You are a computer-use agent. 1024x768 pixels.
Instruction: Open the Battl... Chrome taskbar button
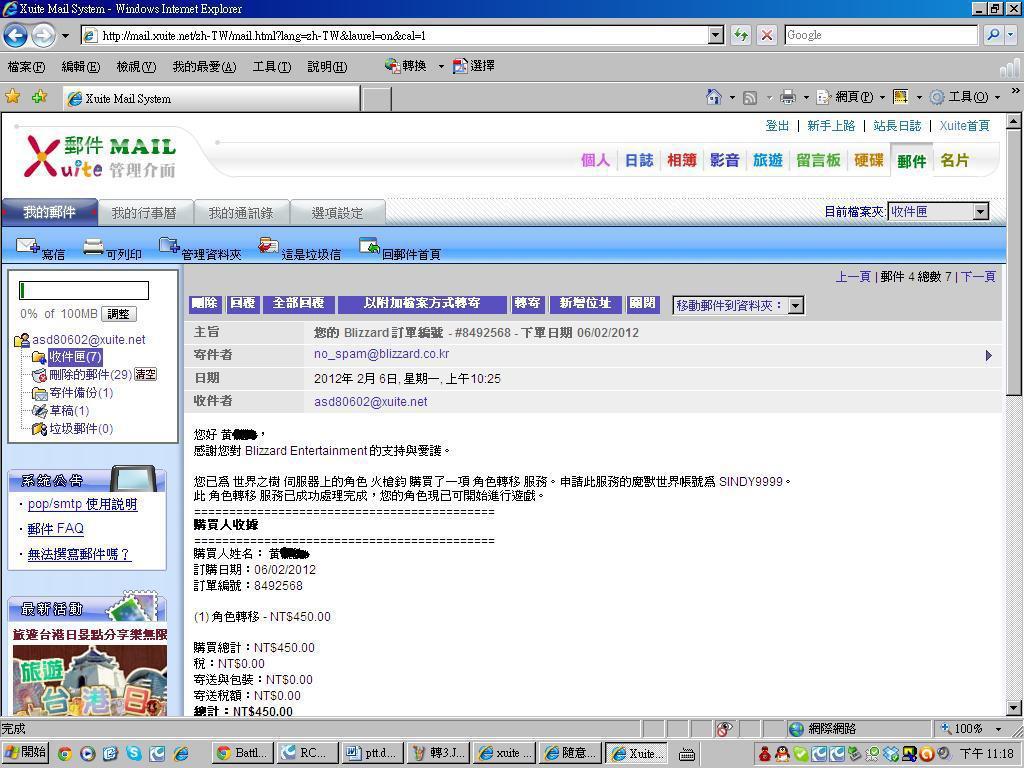(242, 753)
